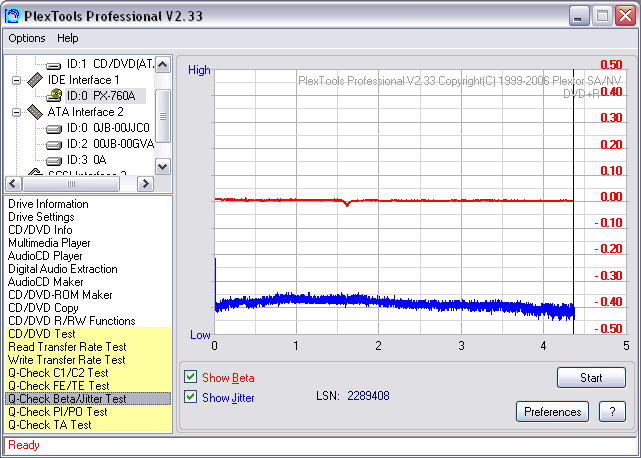
Task: Select ID:1 CD/DVD tree entry
Action: (110, 64)
